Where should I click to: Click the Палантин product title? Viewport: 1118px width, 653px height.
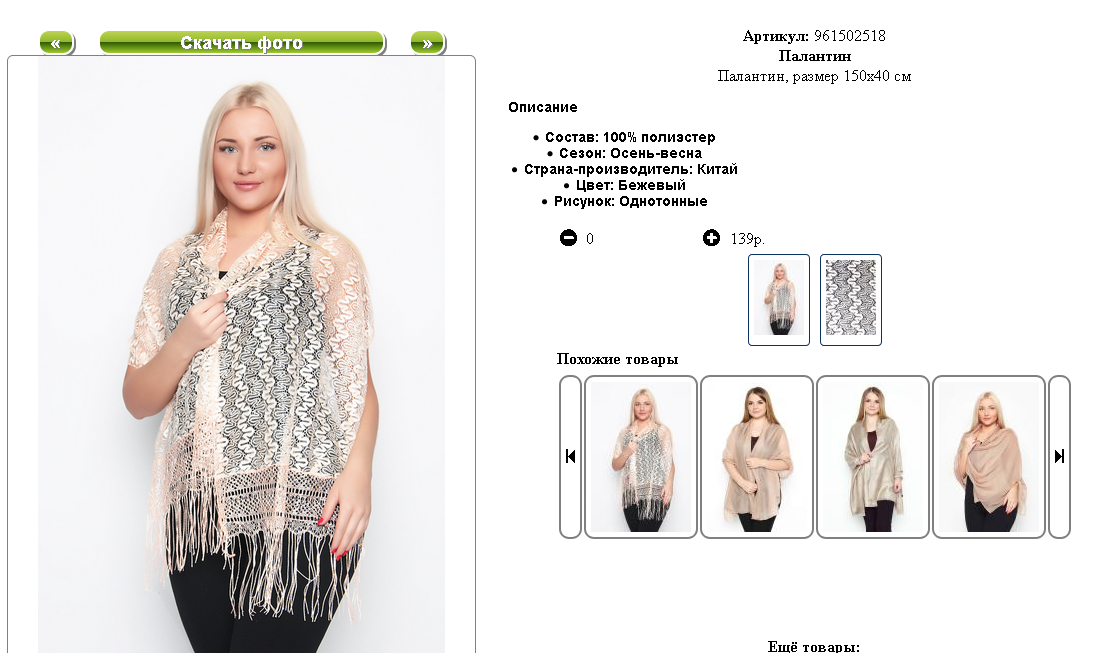814,56
